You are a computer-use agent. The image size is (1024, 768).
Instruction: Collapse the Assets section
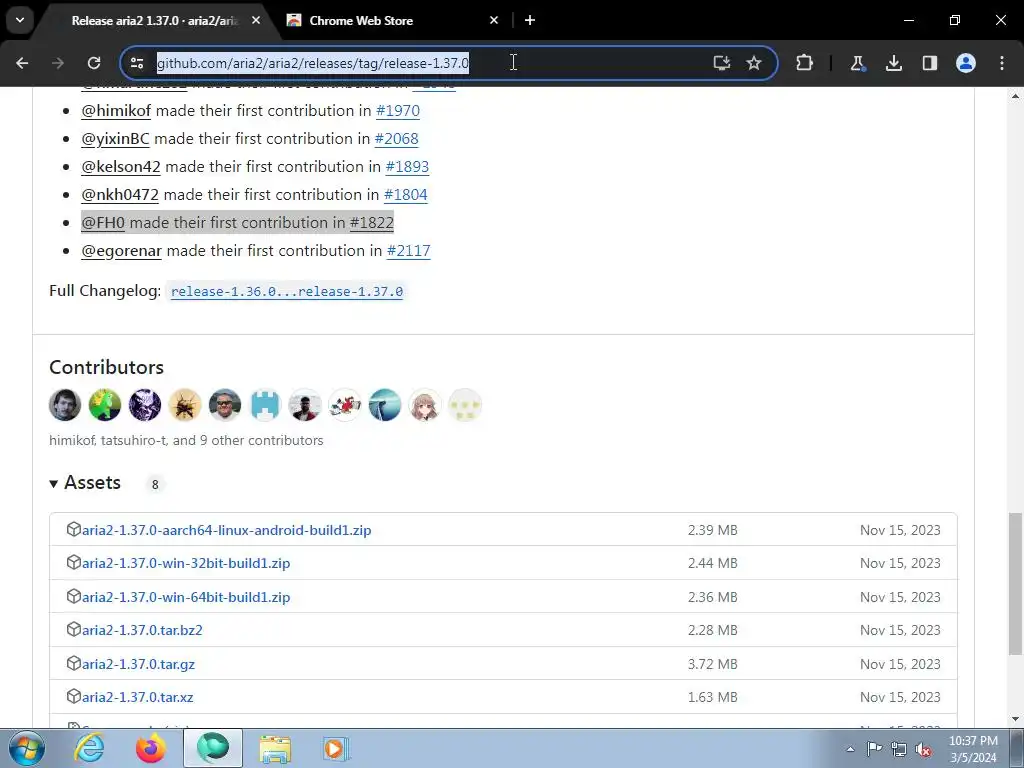(x=86, y=483)
